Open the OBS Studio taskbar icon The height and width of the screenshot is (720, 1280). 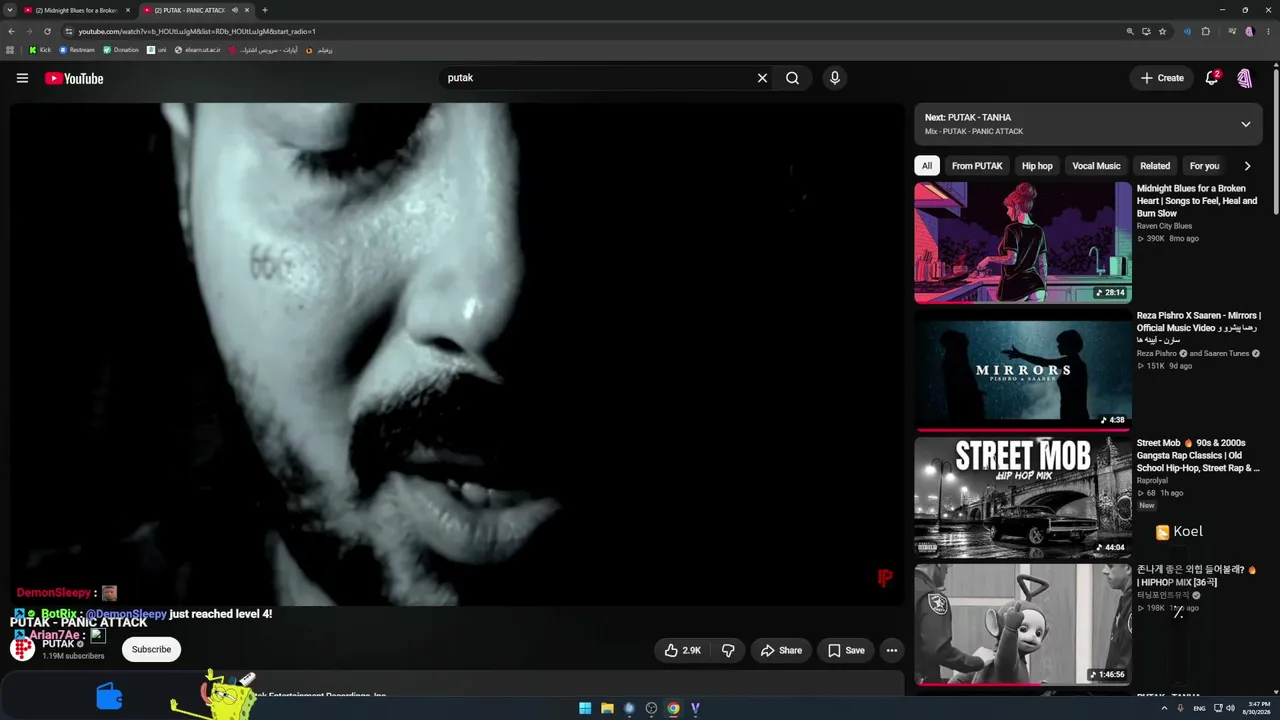[x=651, y=708]
